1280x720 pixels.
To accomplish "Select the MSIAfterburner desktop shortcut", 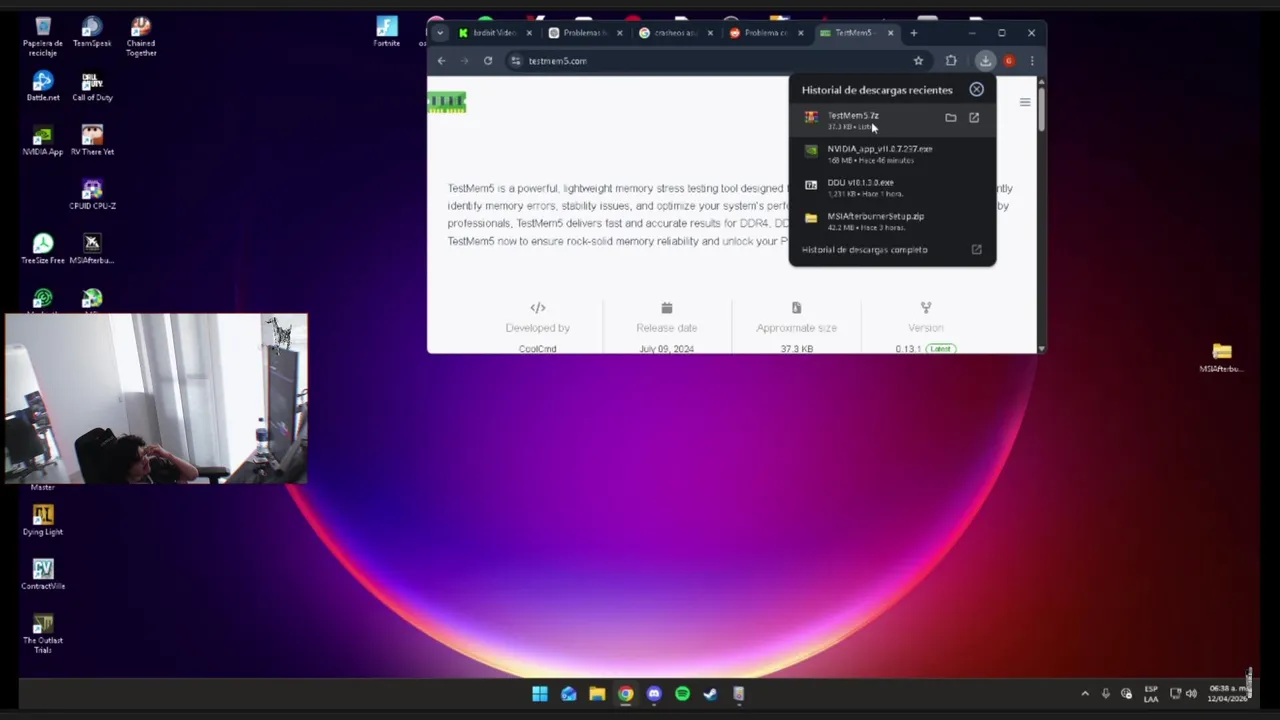I will pyautogui.click(x=92, y=248).
